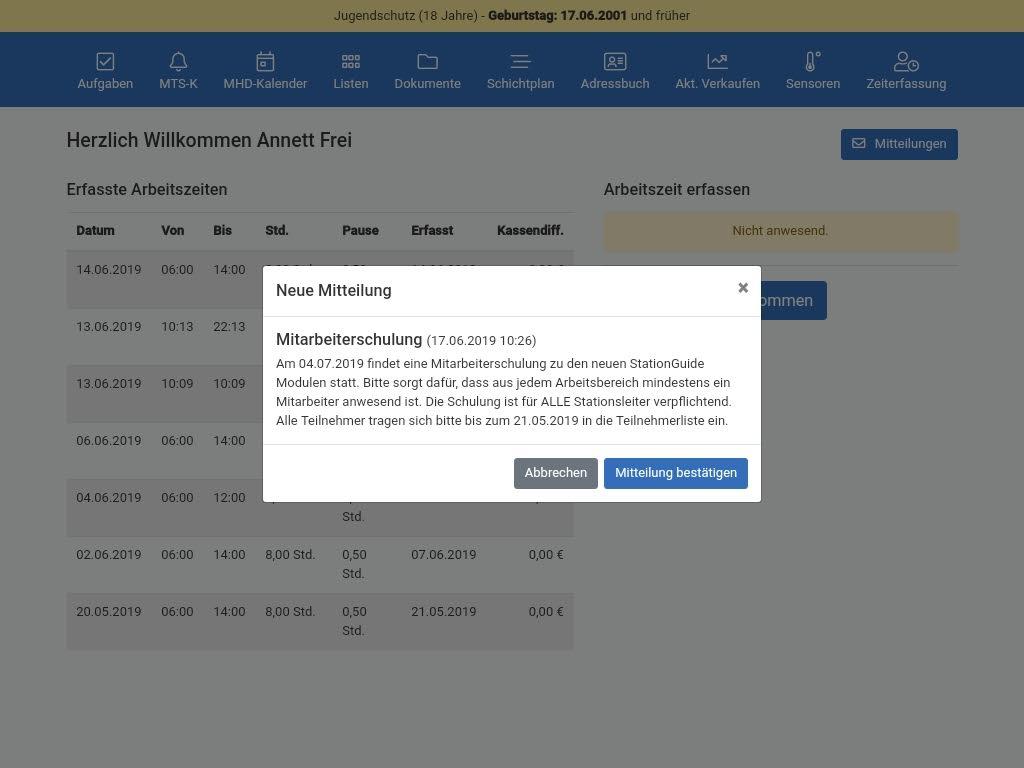This screenshot has height=768, width=1024.
Task: Click the Nicht anwesend status banner
Action: 780,231
